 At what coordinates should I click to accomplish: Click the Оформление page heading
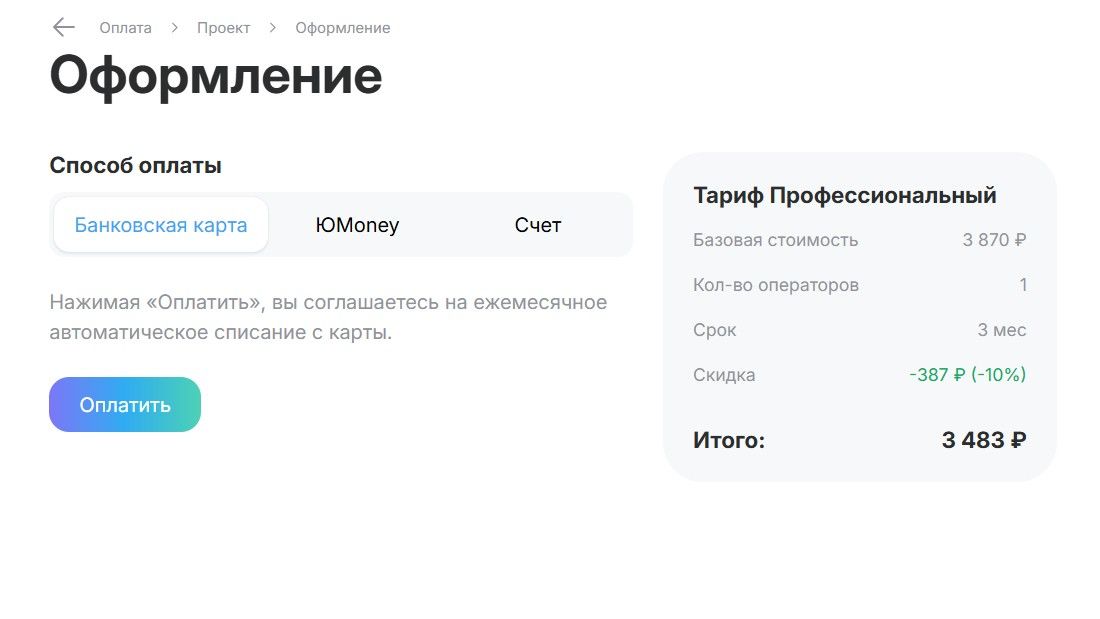pos(216,76)
